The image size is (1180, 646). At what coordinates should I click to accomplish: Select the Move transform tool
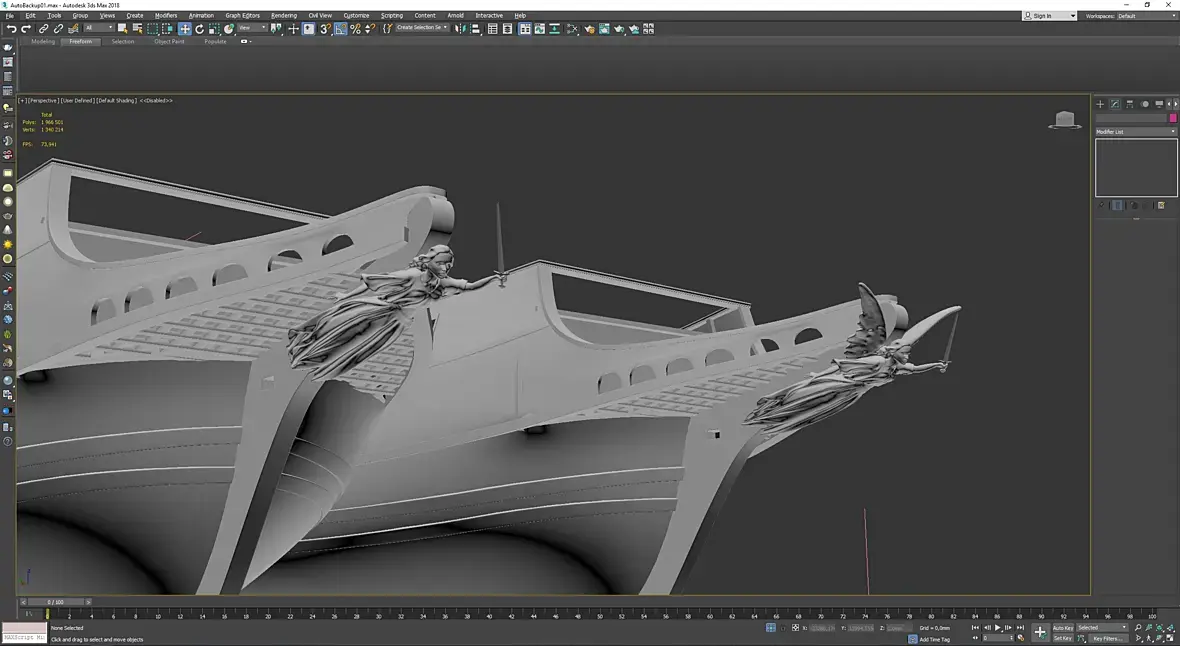[x=185, y=29]
